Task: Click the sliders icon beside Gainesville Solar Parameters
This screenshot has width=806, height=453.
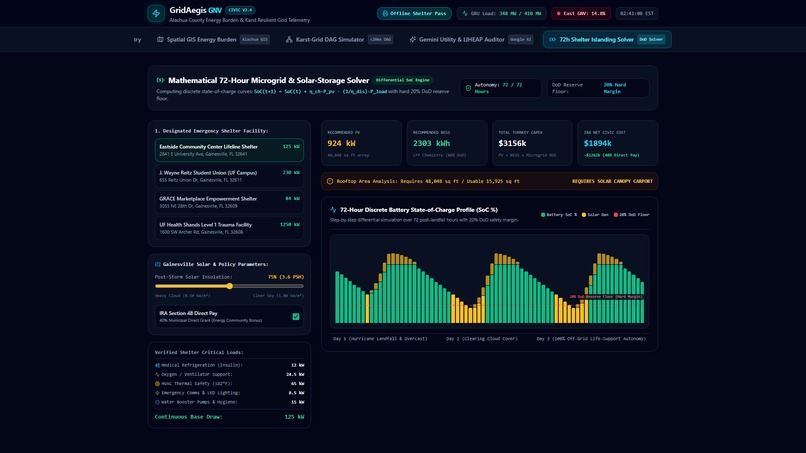Action: tap(158, 264)
